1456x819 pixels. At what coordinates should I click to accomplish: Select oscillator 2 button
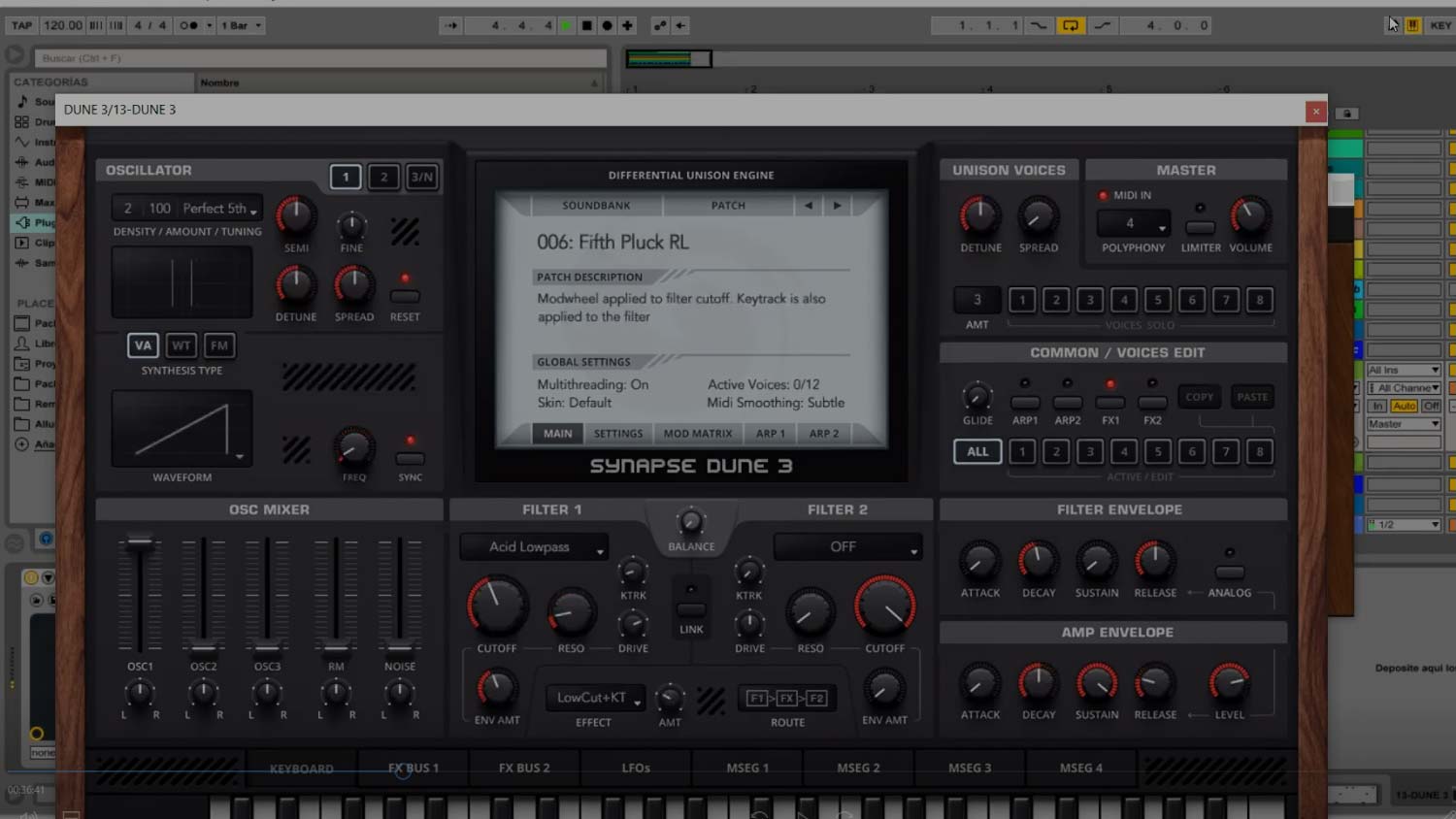point(383,177)
